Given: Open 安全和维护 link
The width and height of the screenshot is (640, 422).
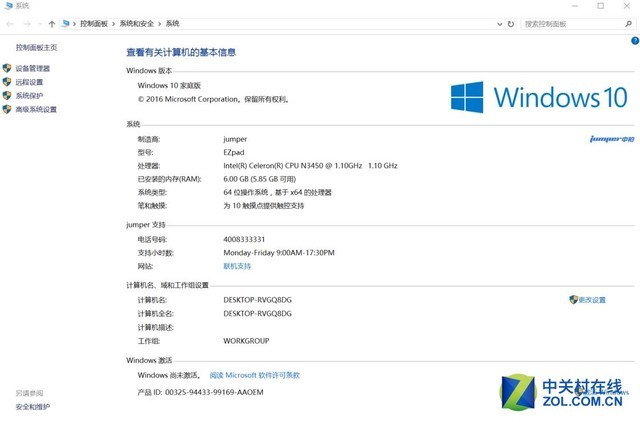Looking at the screenshot, I should tap(33, 406).
